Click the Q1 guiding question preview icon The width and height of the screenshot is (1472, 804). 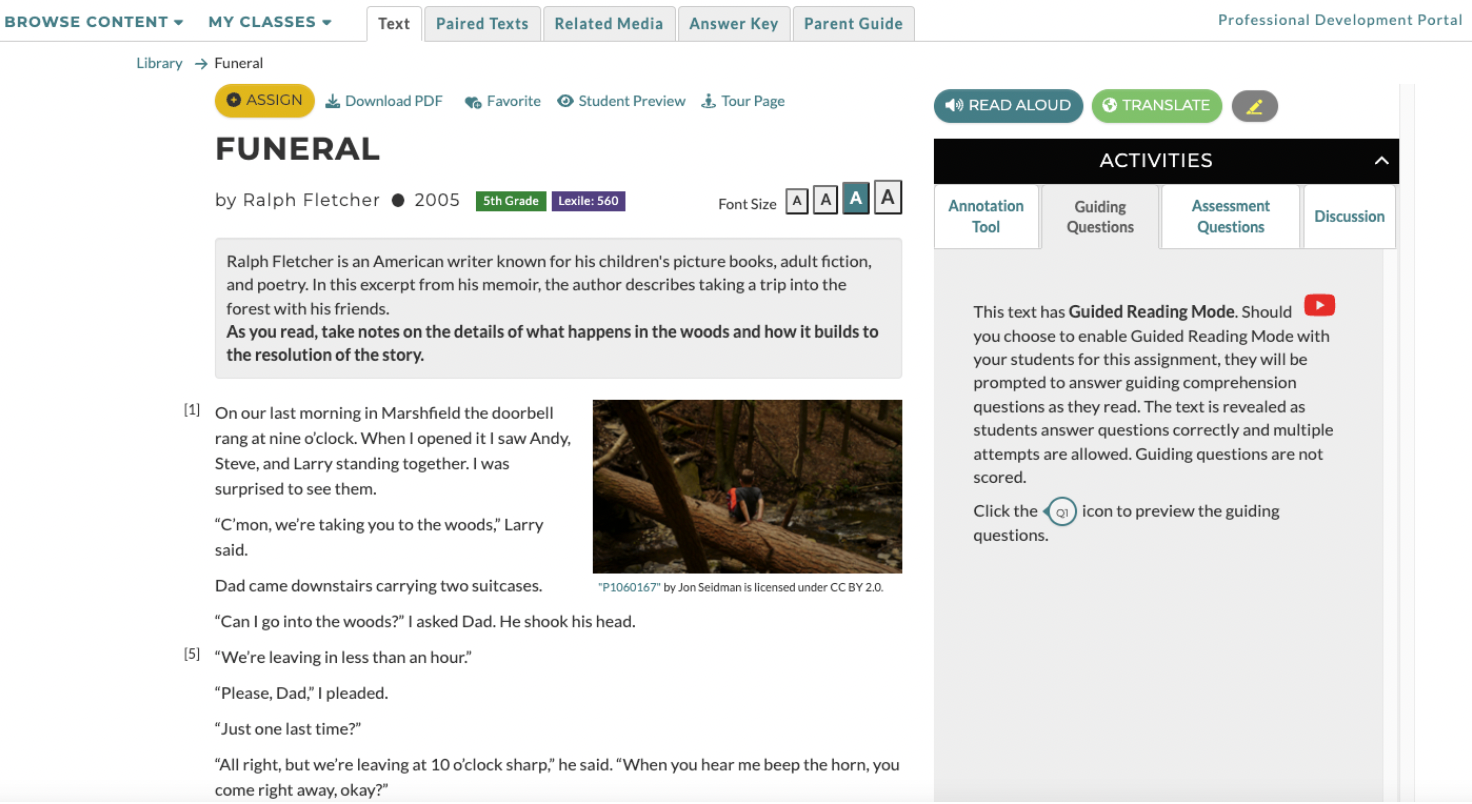(x=1060, y=512)
